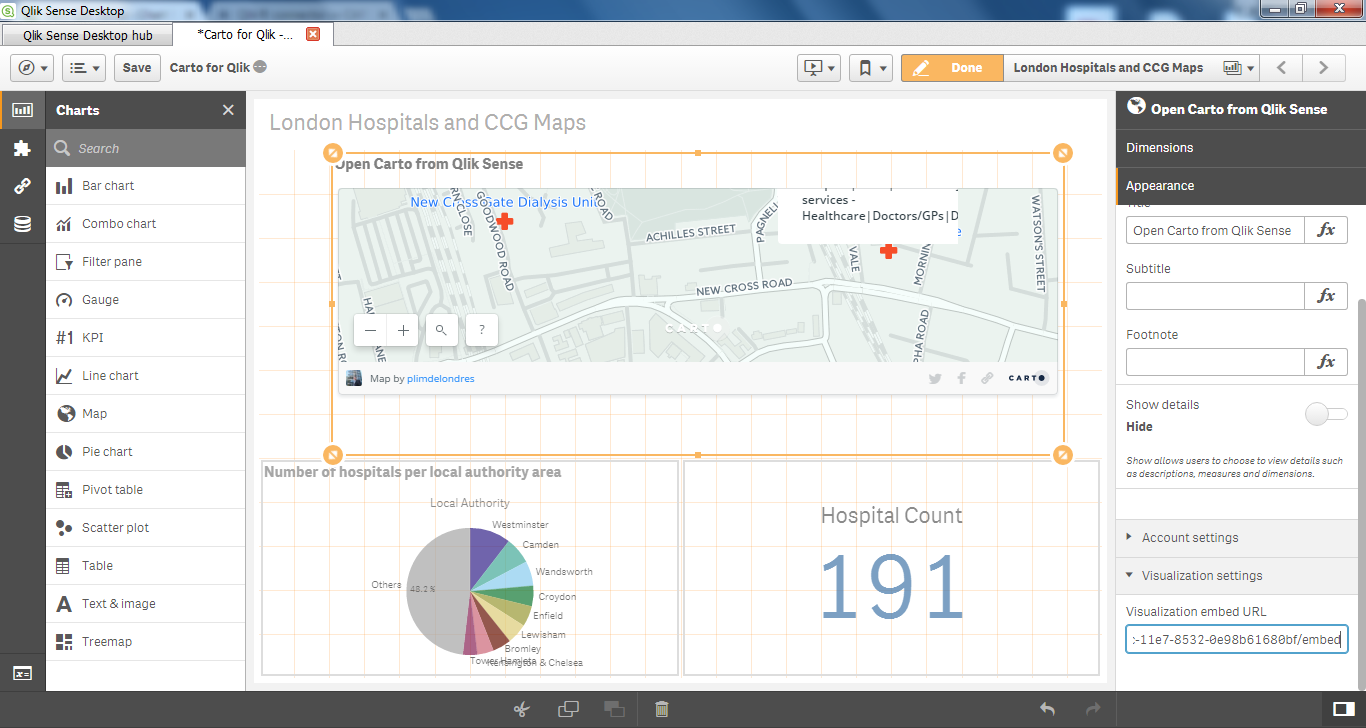The width and height of the screenshot is (1366, 728).
Task: Zoom in on the Carto map
Action: pyautogui.click(x=403, y=330)
